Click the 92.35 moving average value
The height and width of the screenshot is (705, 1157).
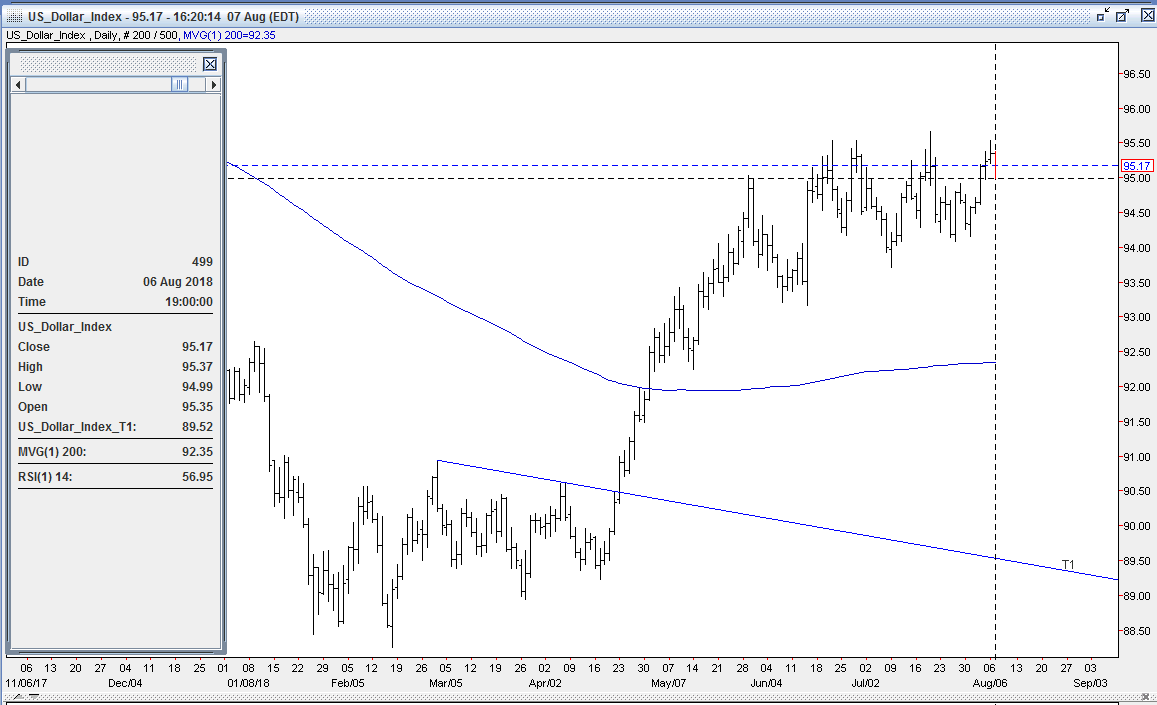[x=197, y=452]
